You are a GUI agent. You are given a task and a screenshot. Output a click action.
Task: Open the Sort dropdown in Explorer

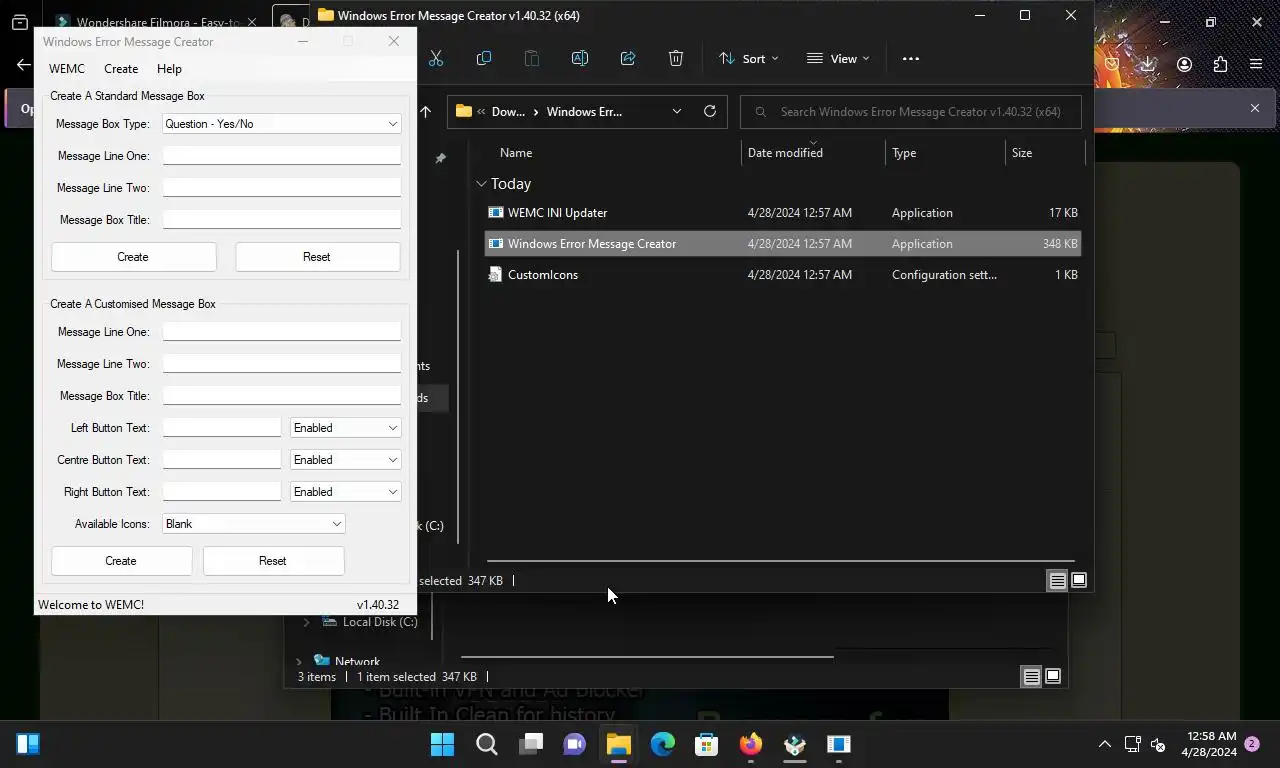click(748, 58)
